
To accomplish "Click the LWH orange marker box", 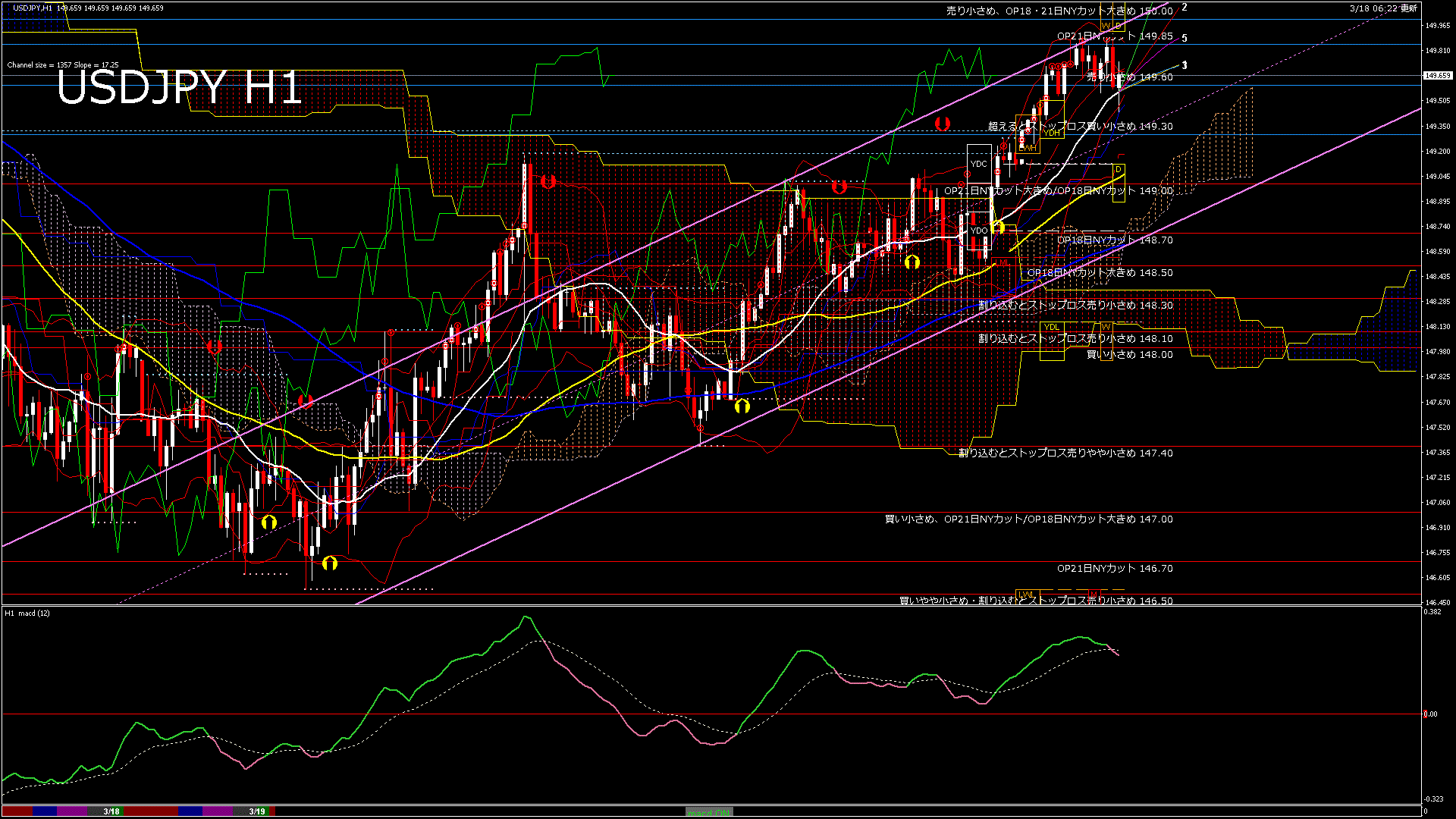I will tap(1028, 148).
